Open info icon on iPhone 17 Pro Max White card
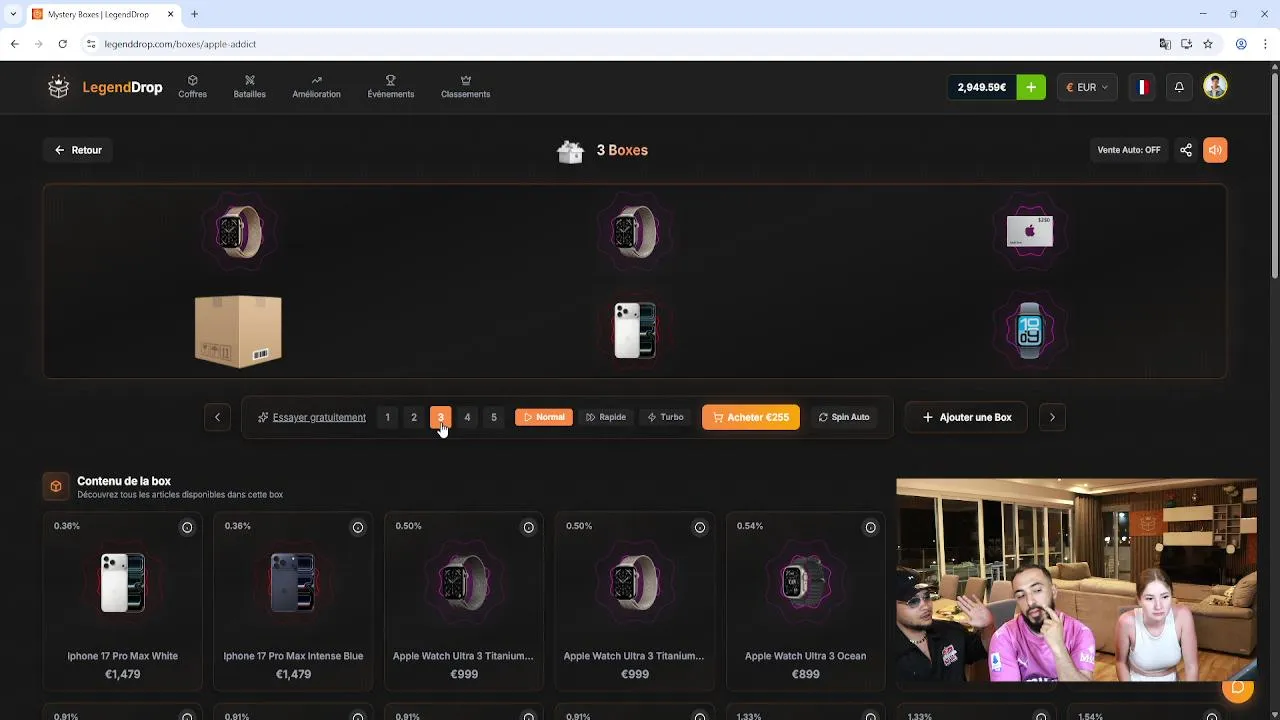The width and height of the screenshot is (1280, 720). tap(187, 527)
